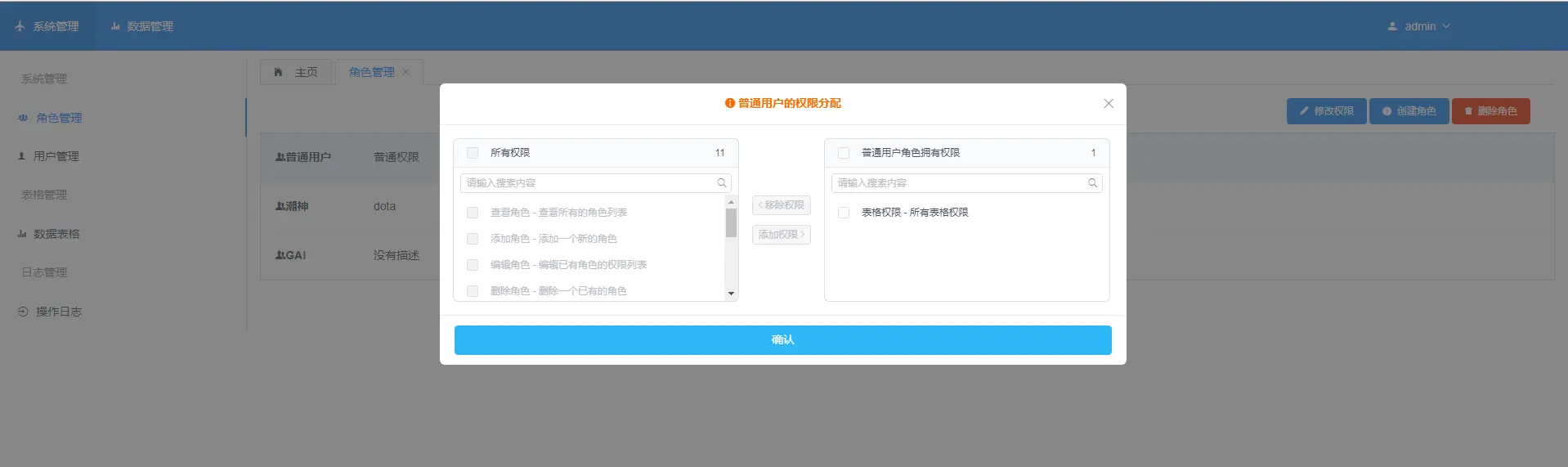Screen dimensions: 1568x467
Task: Click the 角色管理 sidebar icon
Action: pos(23,118)
